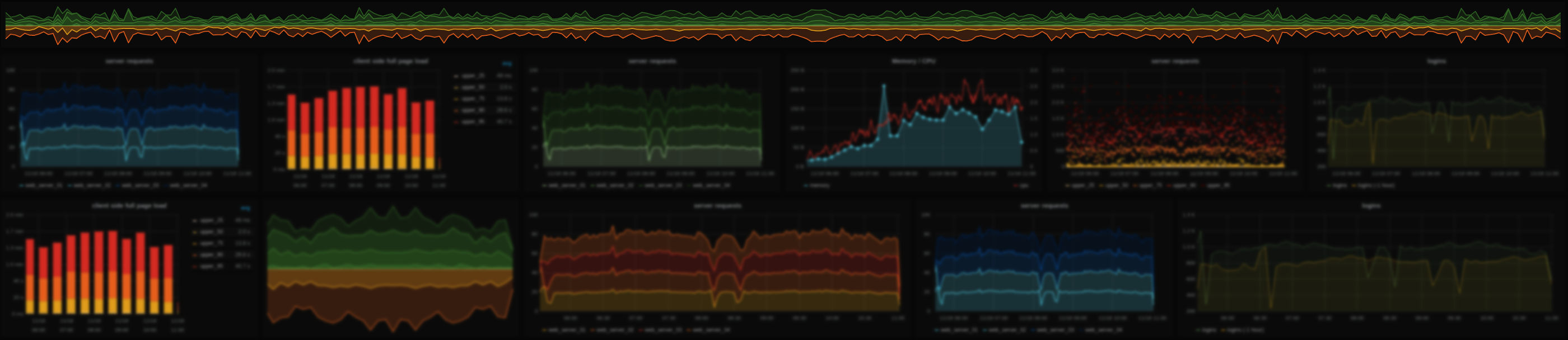
Task: Click the tallest memory spike data point
Action: click(884, 86)
